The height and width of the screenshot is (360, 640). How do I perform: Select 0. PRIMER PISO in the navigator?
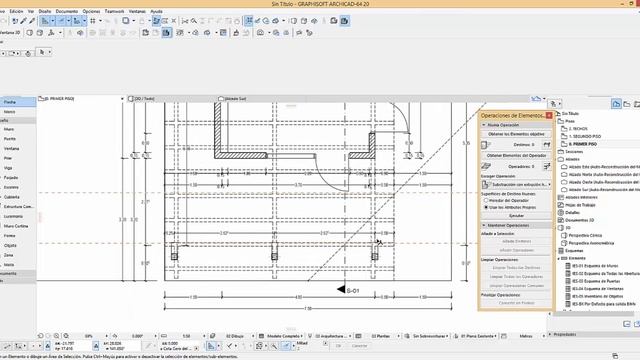pos(583,144)
